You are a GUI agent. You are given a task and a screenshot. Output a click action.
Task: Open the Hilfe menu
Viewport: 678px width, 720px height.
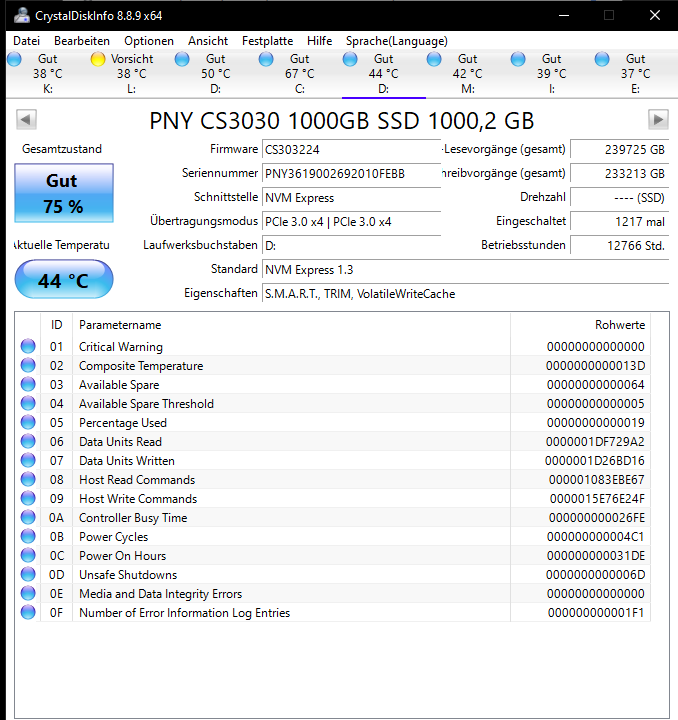click(x=319, y=41)
